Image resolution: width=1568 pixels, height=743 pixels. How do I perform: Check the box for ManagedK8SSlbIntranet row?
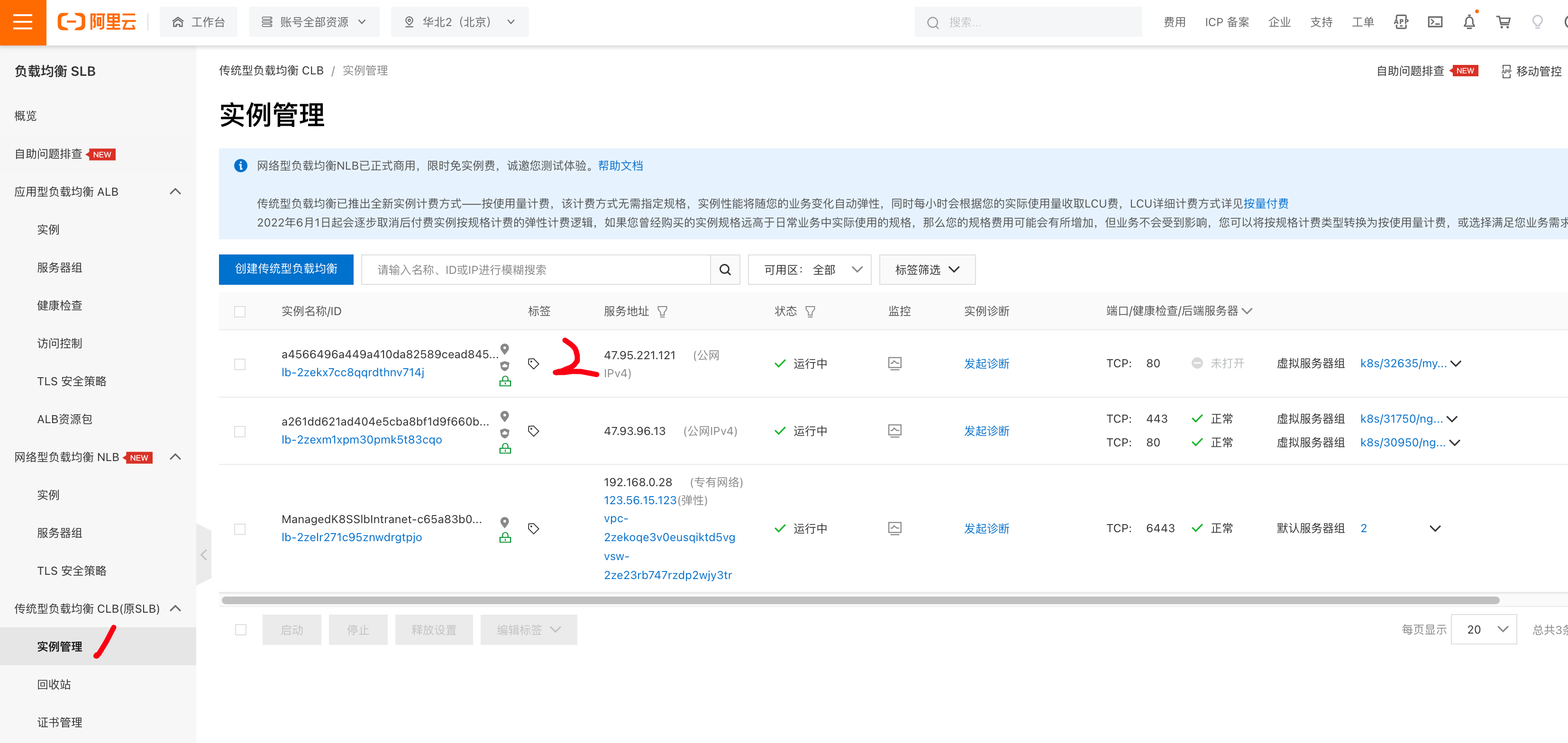point(240,529)
